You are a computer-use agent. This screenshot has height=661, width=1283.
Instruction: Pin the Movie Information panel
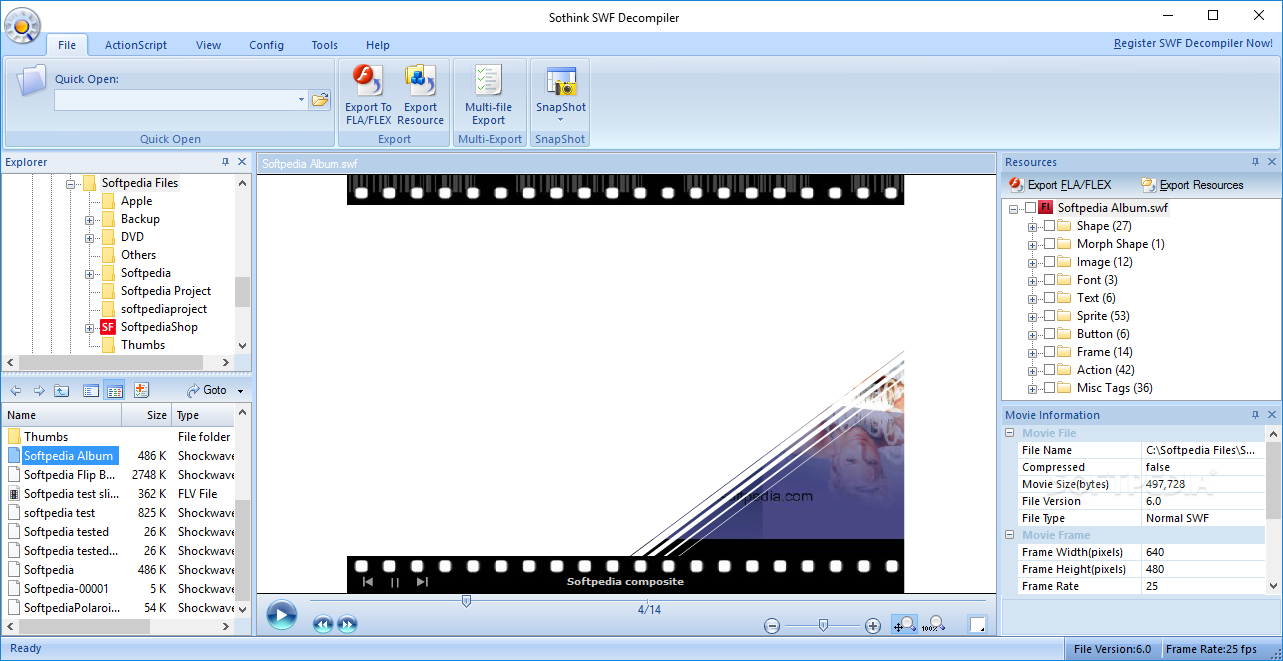coord(1256,415)
